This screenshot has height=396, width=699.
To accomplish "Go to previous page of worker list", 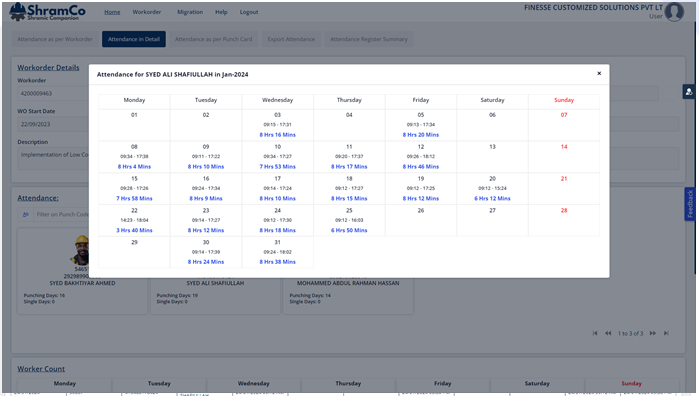I will (x=608, y=333).
